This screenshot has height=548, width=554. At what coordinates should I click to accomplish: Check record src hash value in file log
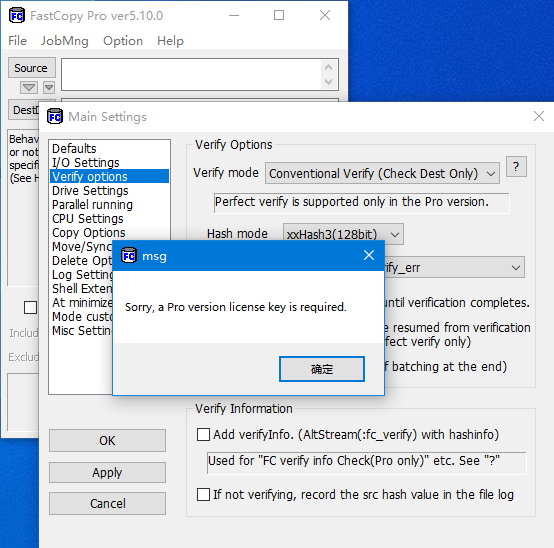pyautogui.click(x=203, y=494)
